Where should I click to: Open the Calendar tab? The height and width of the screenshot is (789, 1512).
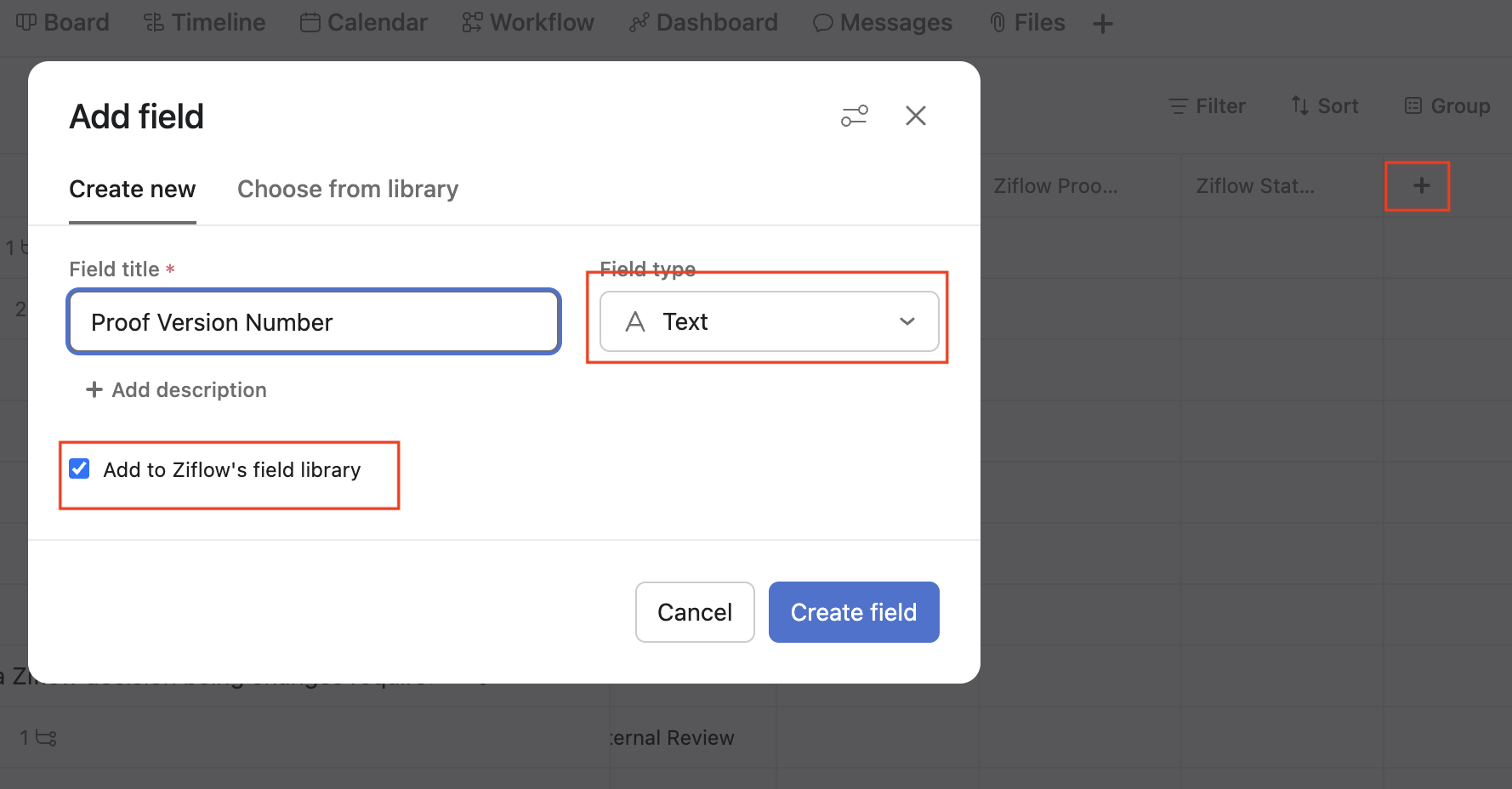(x=364, y=22)
